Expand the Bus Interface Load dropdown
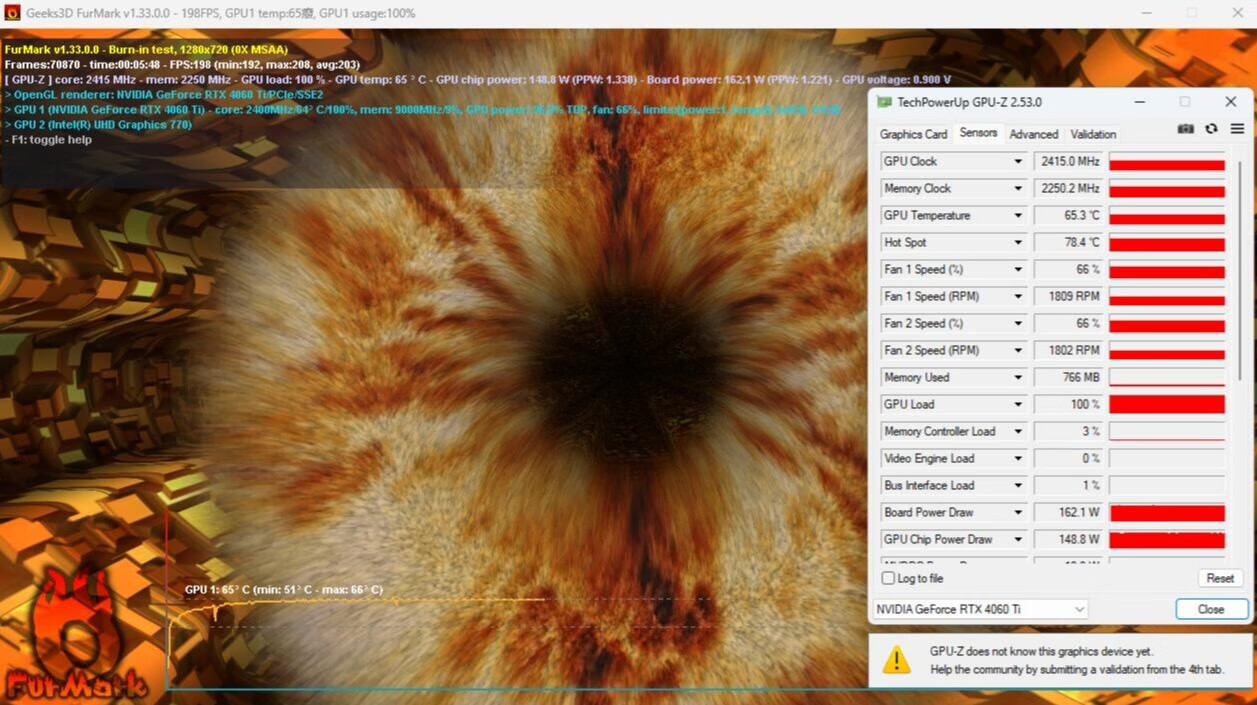Screen dimensions: 1257x705 pyautogui.click(x=1018, y=485)
